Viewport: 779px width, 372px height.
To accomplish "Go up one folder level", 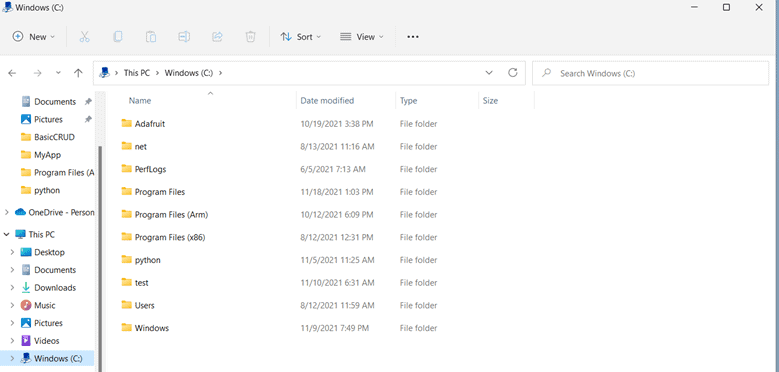I will click(x=78, y=73).
